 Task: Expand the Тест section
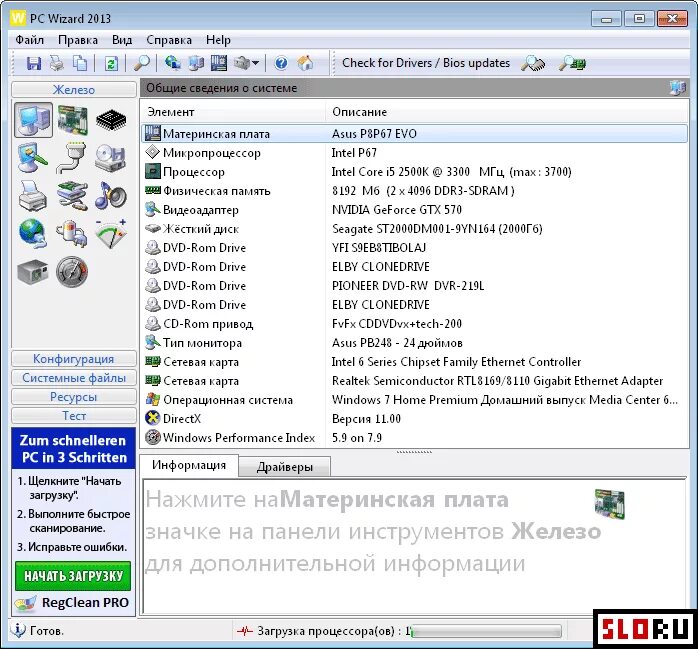click(x=74, y=416)
